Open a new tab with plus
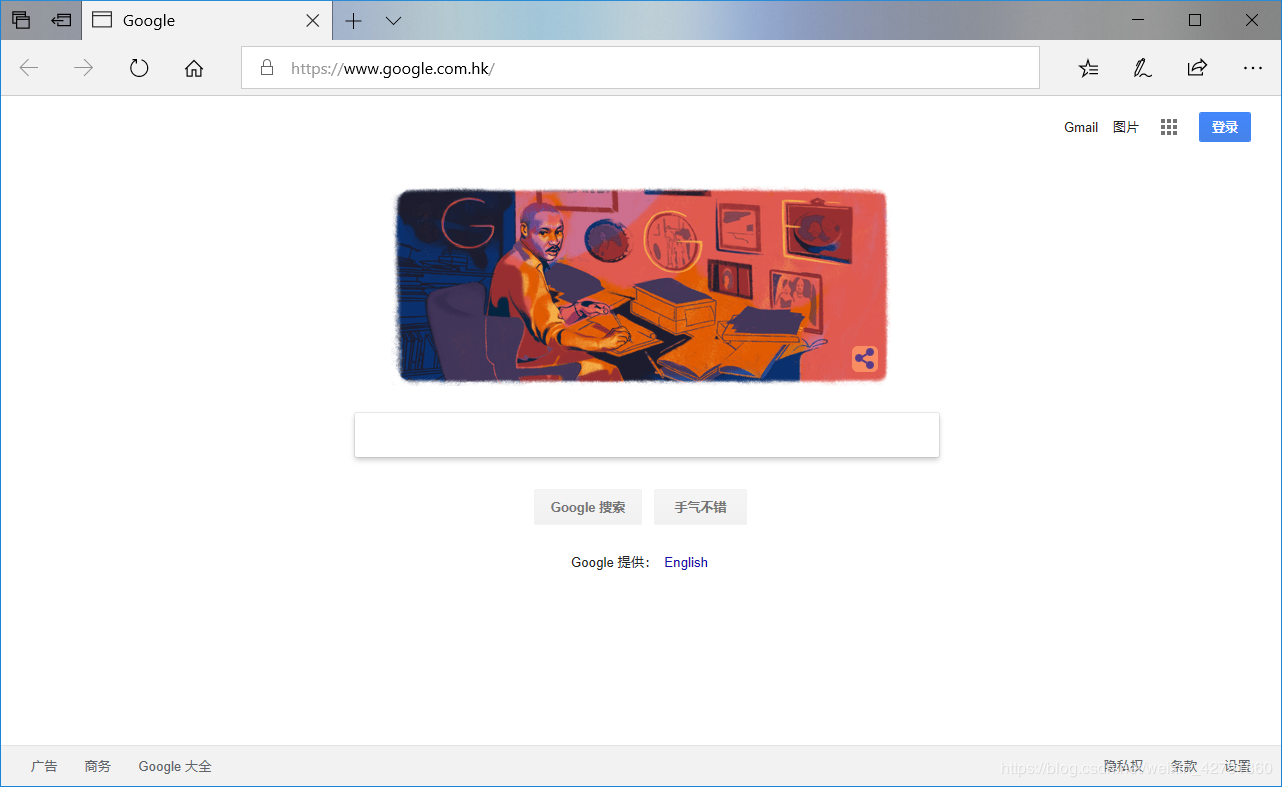 353,20
